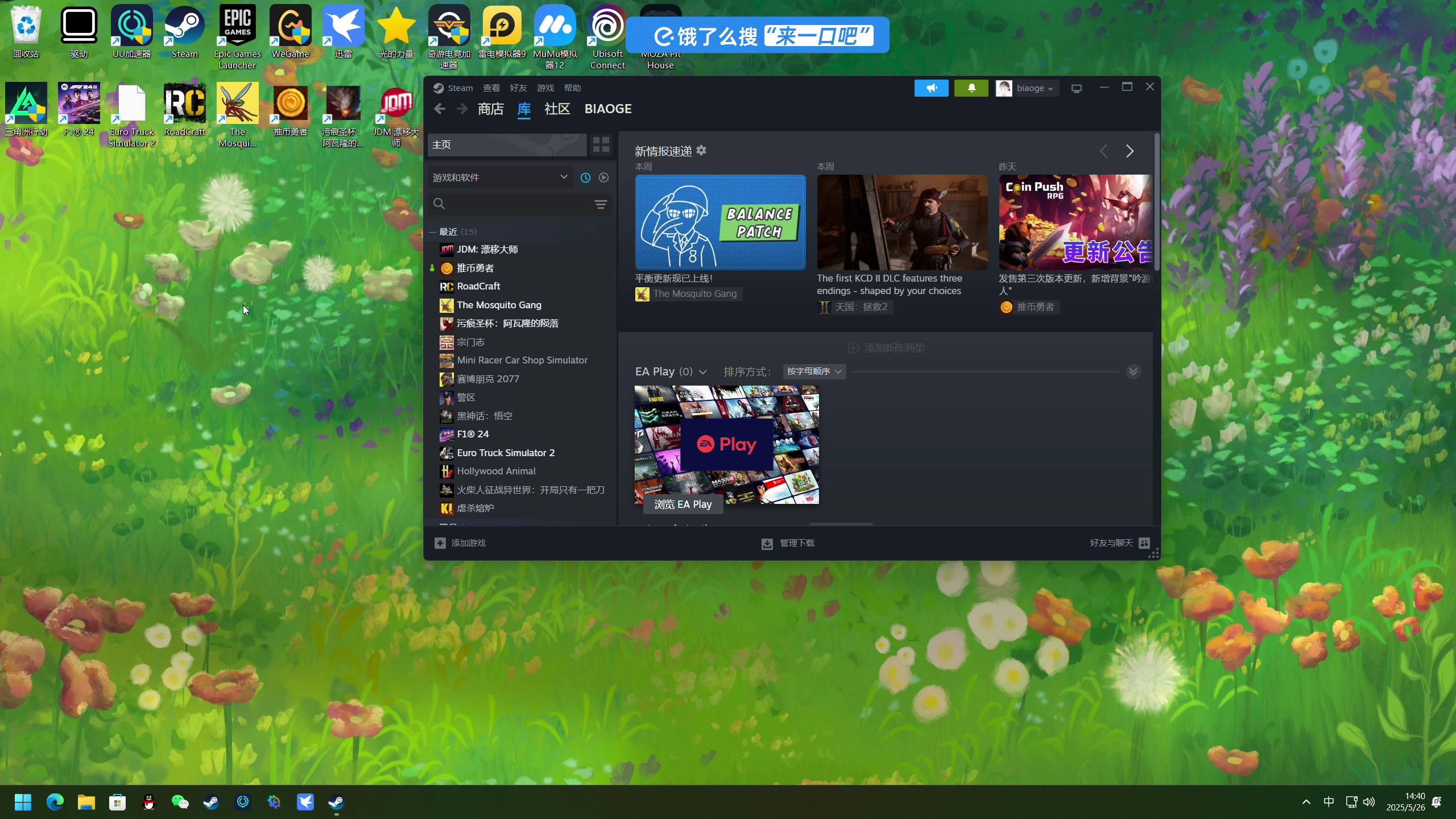Show hidden tray icons chevron
The width and height of the screenshot is (1456, 819).
(x=1306, y=802)
